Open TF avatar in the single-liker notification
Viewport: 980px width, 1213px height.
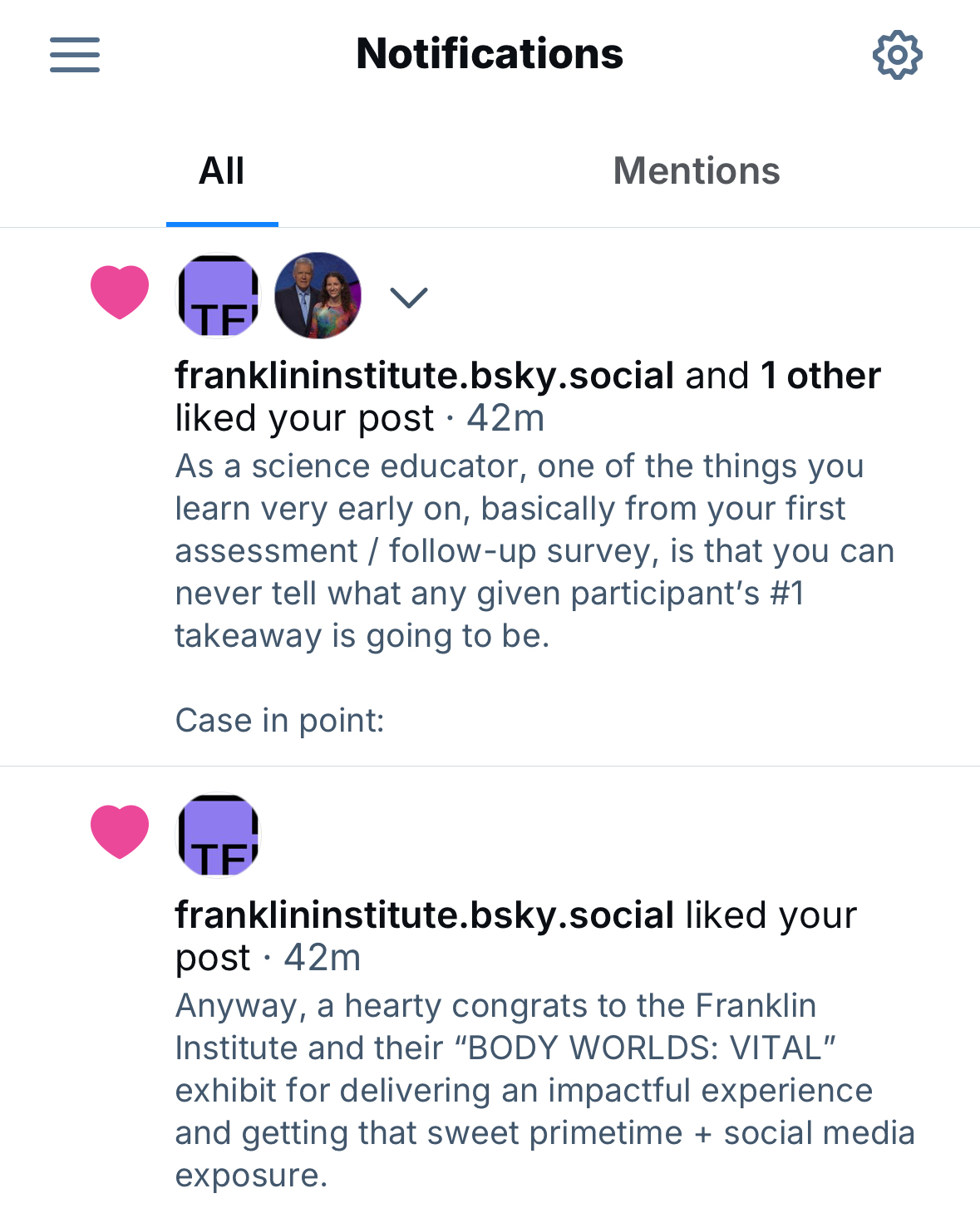[219, 836]
